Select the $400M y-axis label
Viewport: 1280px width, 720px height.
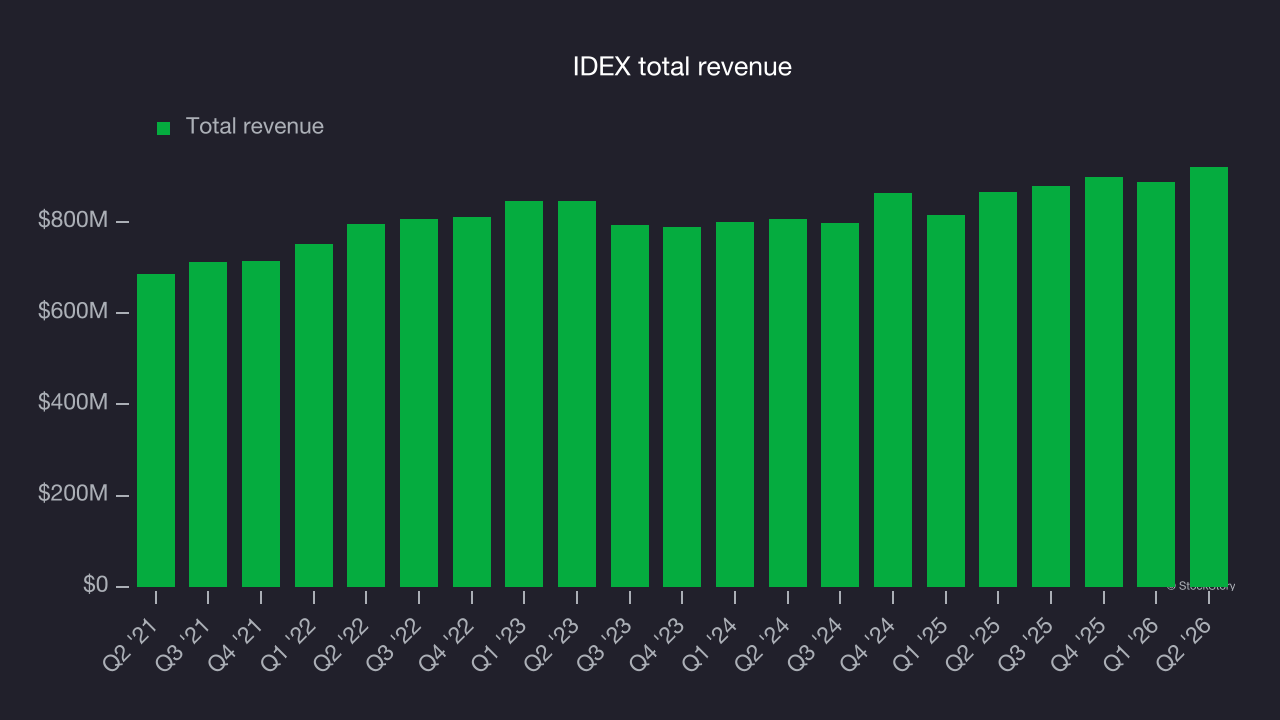pos(73,403)
